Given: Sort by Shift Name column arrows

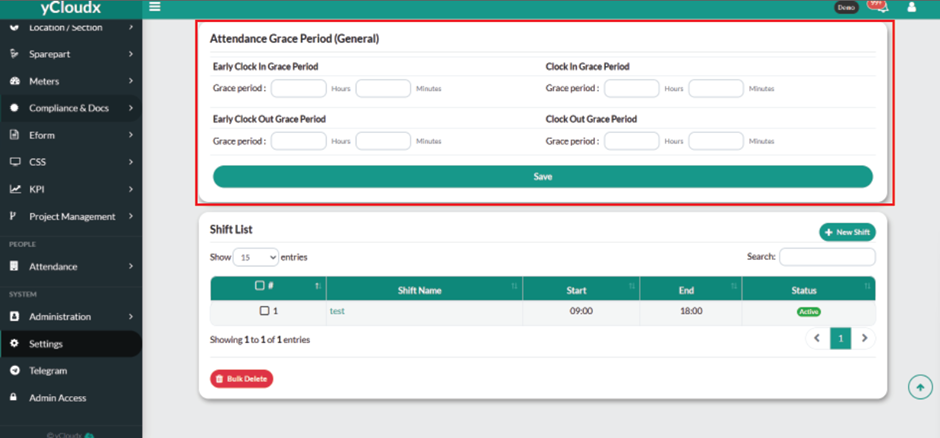Looking at the screenshot, I should [x=514, y=286].
